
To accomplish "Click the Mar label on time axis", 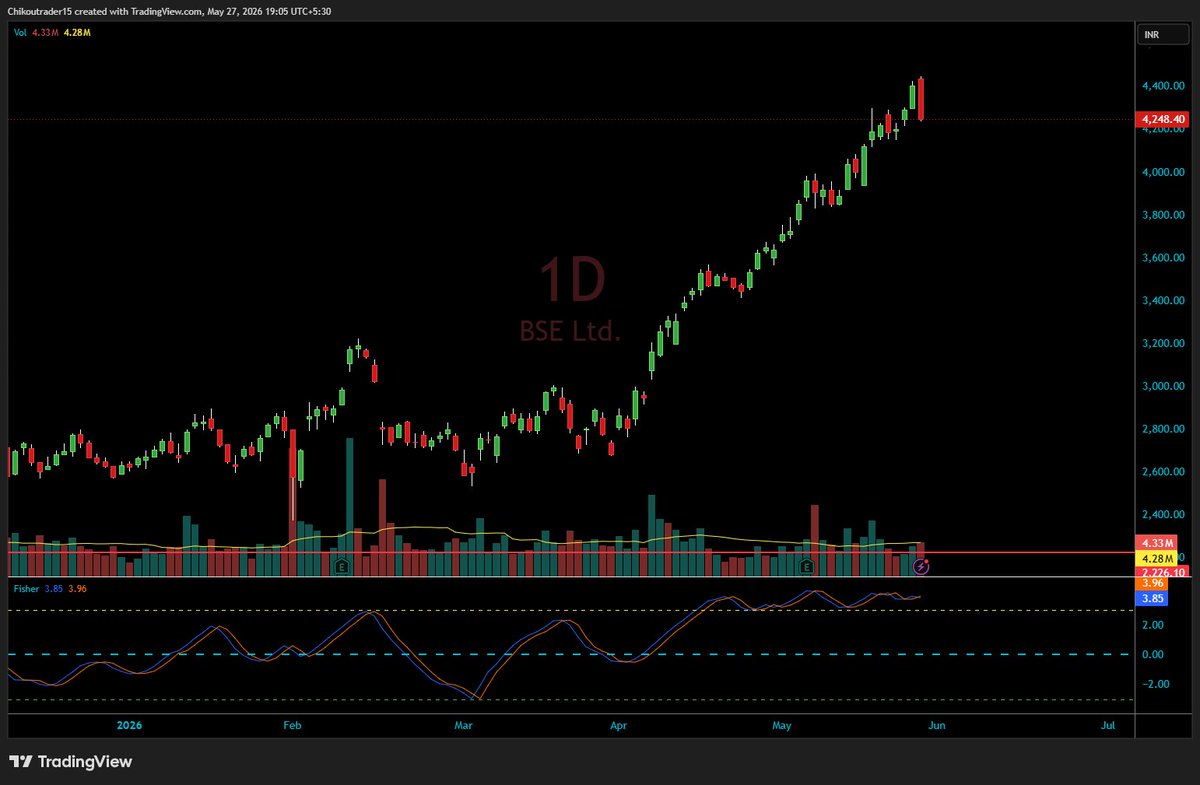I will 463,725.
